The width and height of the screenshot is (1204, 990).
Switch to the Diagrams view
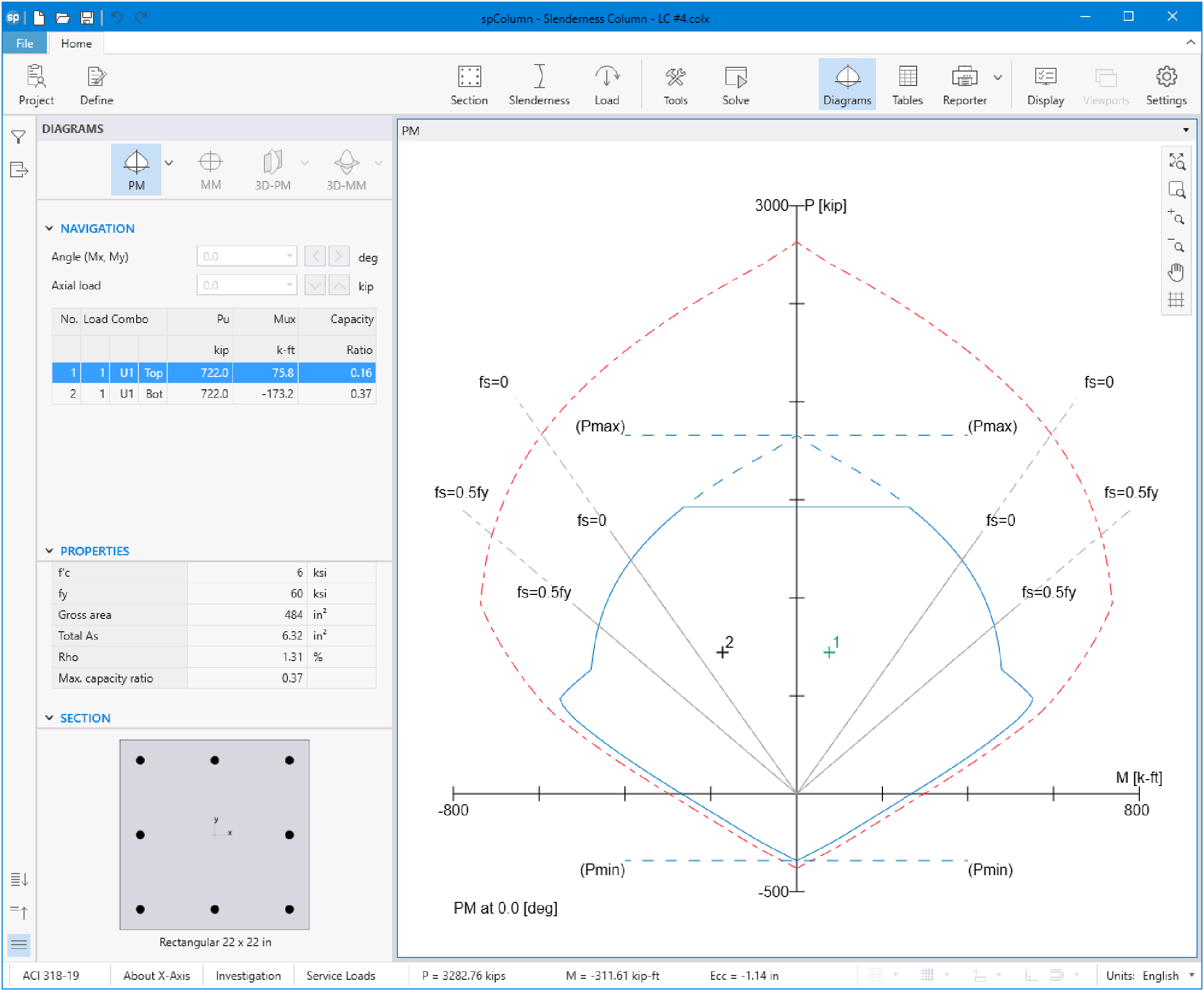847,85
